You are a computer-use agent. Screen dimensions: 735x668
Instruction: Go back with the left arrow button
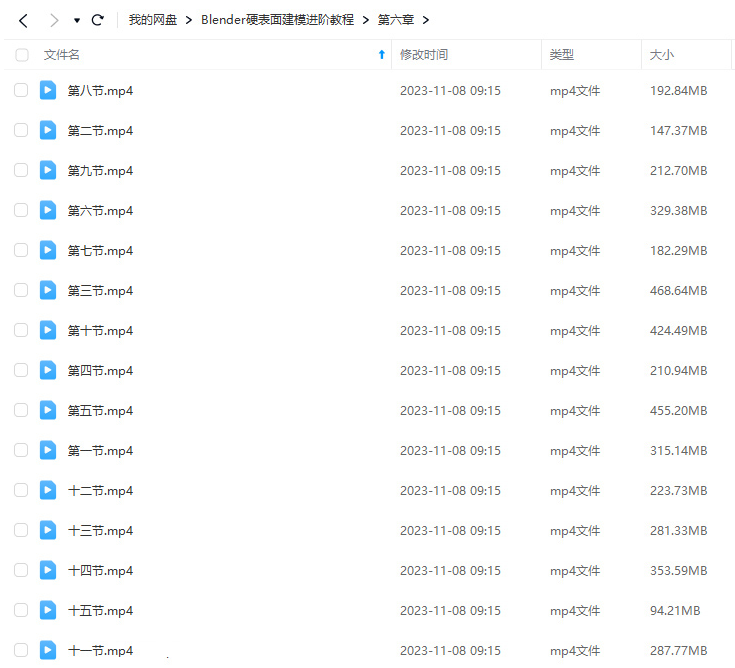coord(23,20)
